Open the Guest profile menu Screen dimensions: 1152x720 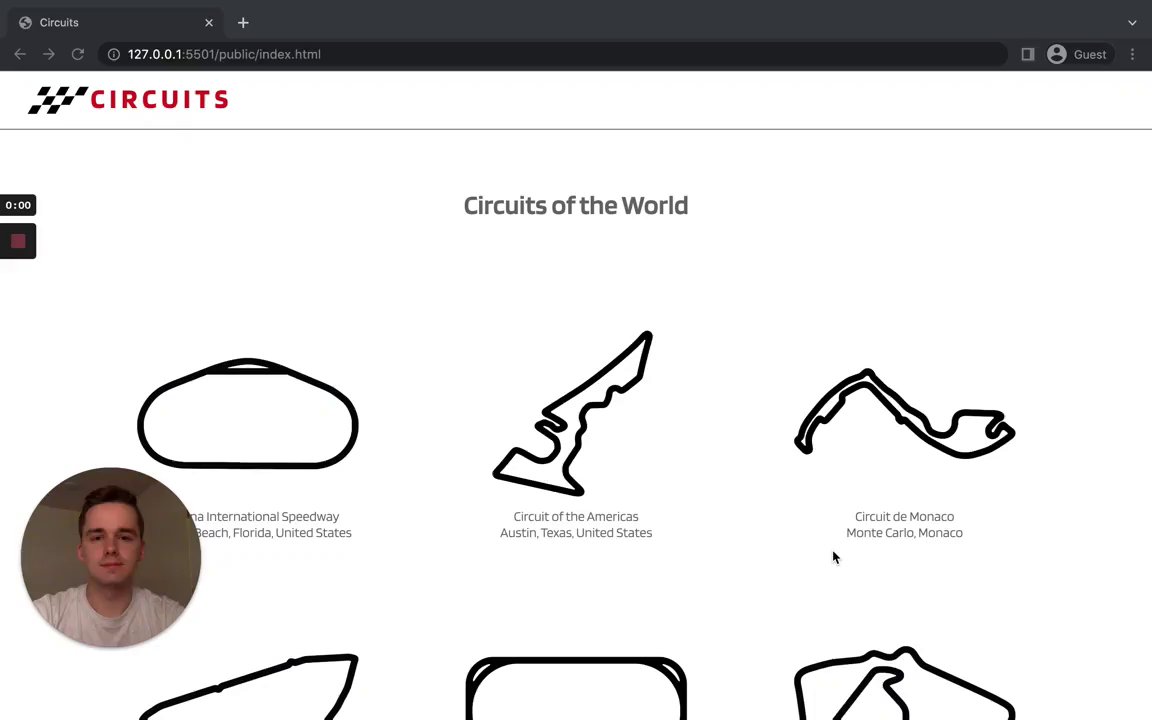1077,54
